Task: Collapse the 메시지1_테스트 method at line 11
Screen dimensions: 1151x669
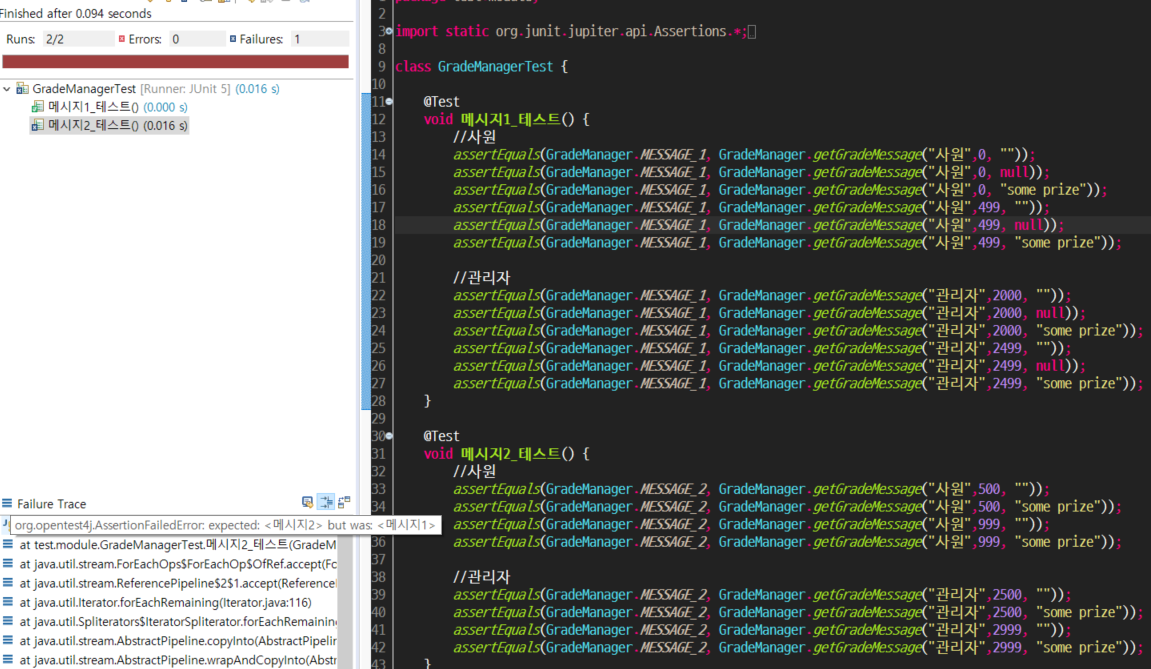Action: pyautogui.click(x=389, y=101)
